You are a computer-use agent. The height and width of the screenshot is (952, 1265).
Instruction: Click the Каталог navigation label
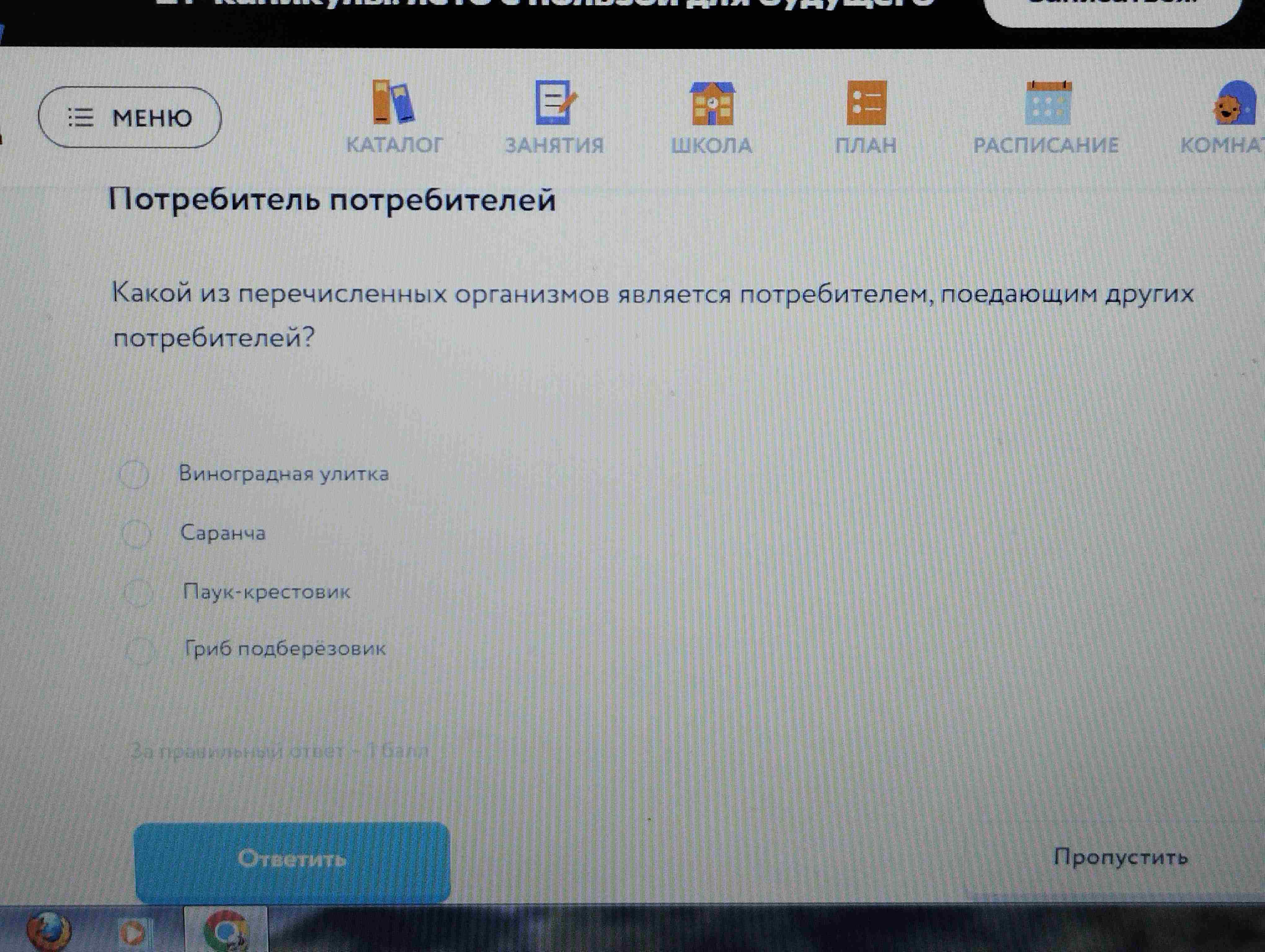coord(394,145)
